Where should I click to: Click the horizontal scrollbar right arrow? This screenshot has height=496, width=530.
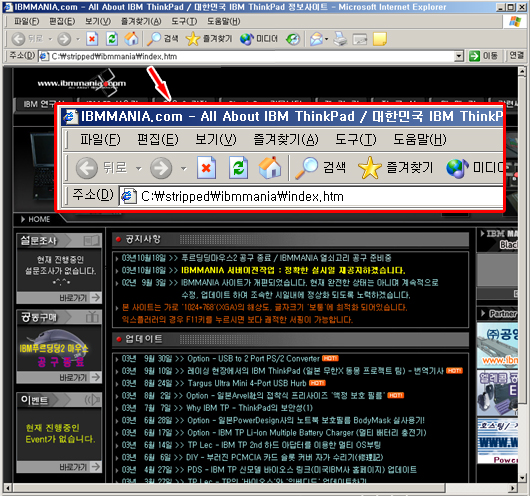[x=513, y=488]
